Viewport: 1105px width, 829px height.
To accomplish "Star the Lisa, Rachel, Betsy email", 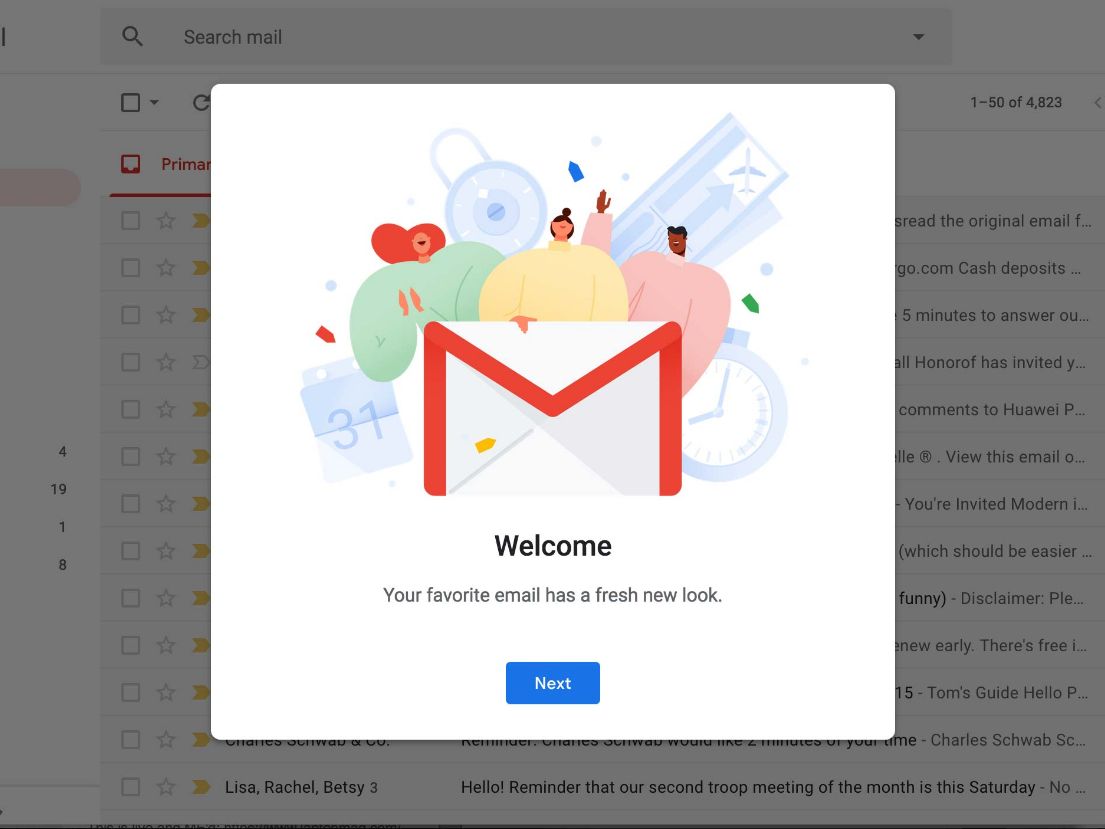I will [166, 787].
